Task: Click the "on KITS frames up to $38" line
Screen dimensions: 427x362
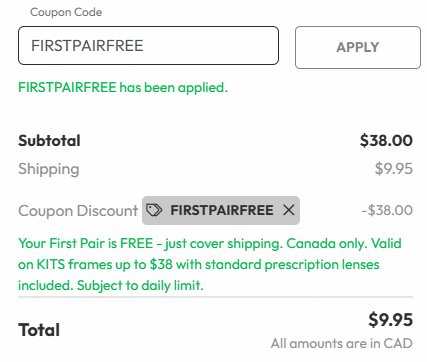Action: (x=95, y=265)
